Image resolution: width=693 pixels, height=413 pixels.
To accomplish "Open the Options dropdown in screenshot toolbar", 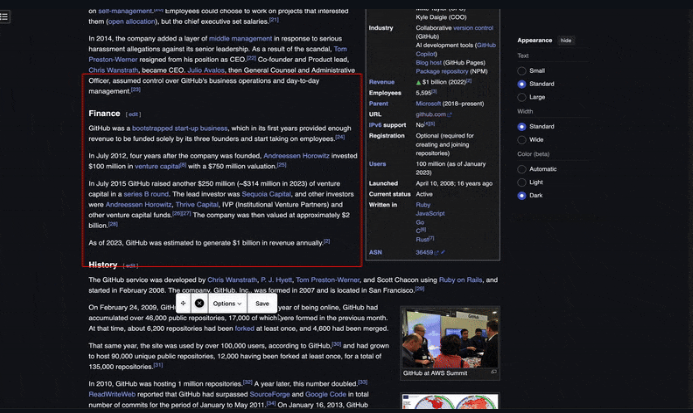I will coord(227,303).
